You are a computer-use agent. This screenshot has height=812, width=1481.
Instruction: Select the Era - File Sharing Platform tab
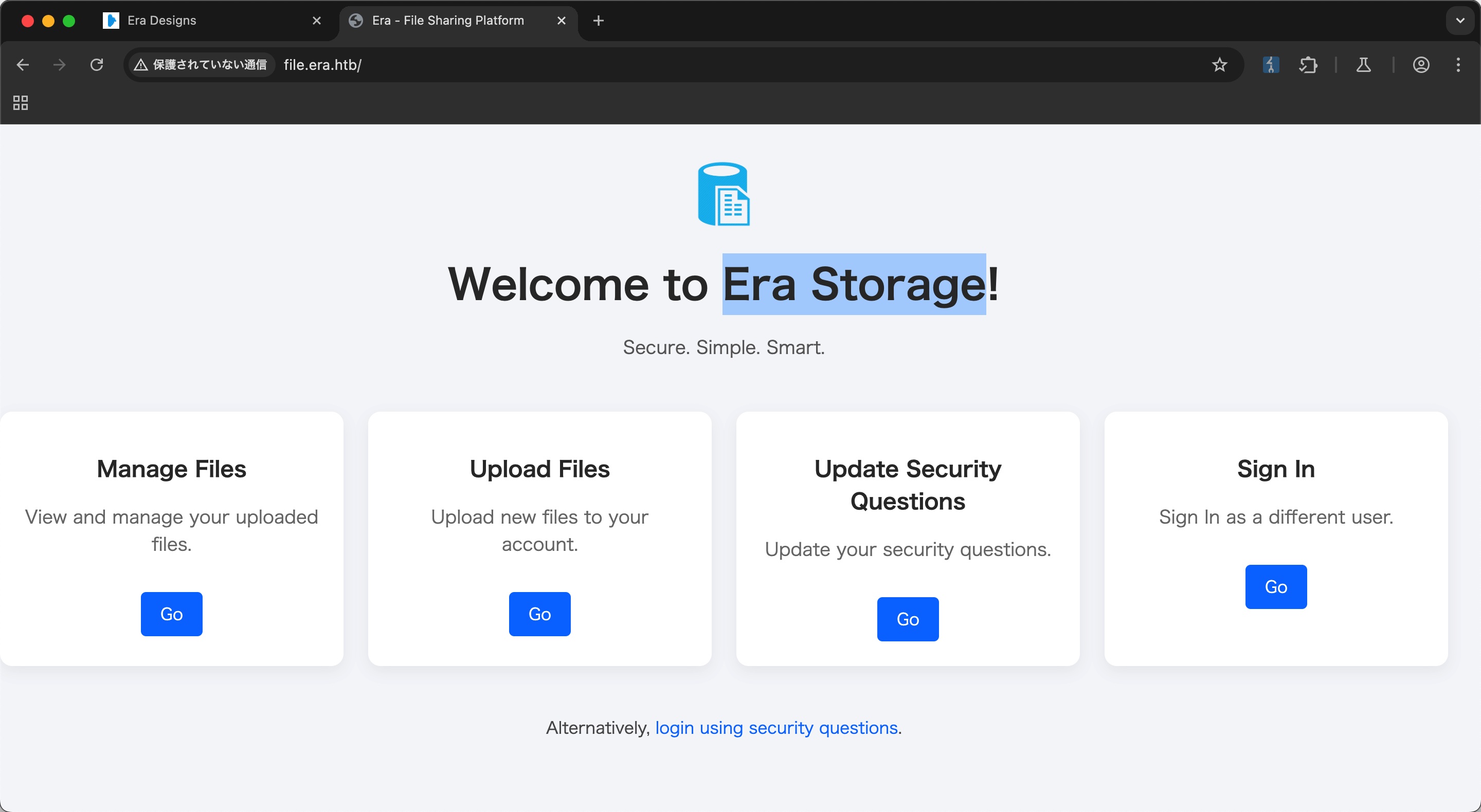tap(448, 21)
